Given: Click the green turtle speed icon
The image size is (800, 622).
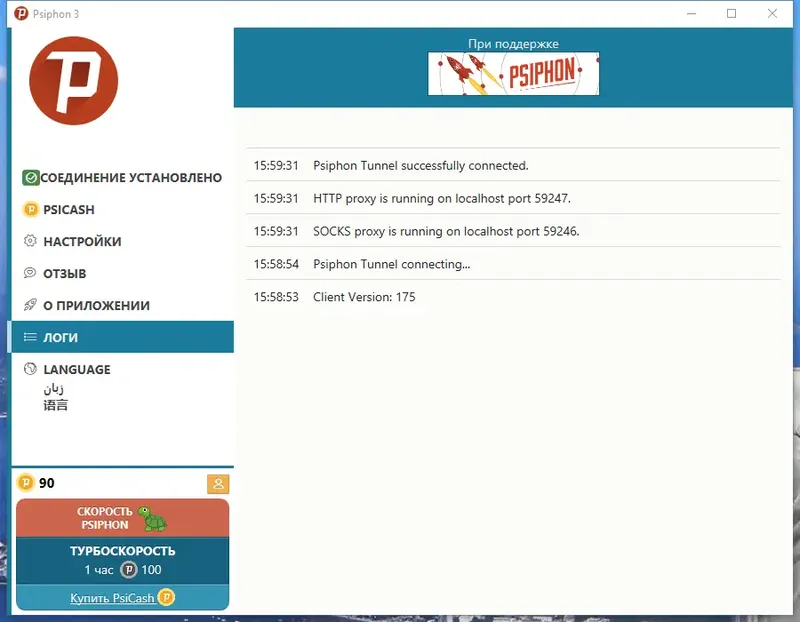Looking at the screenshot, I should pos(153,518).
